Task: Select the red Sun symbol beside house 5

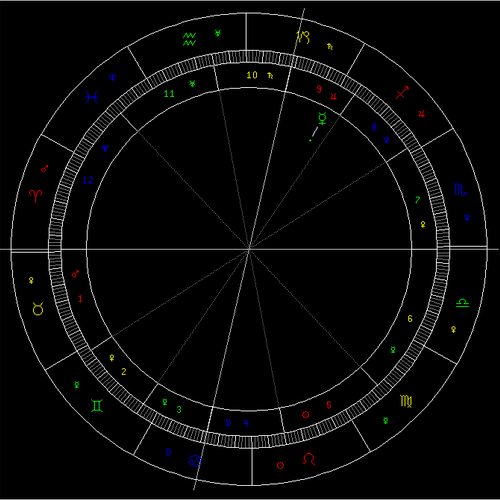Action: (x=305, y=415)
